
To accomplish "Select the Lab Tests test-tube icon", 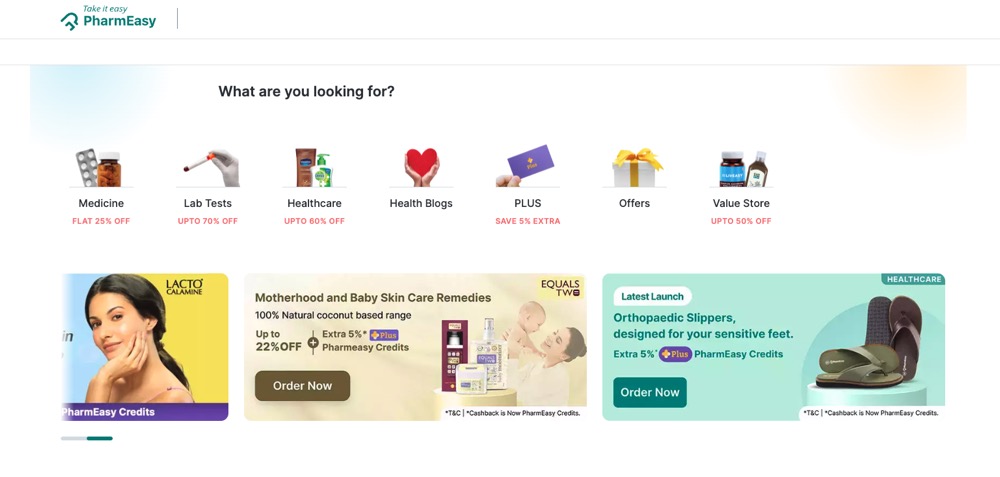I will pos(208,168).
